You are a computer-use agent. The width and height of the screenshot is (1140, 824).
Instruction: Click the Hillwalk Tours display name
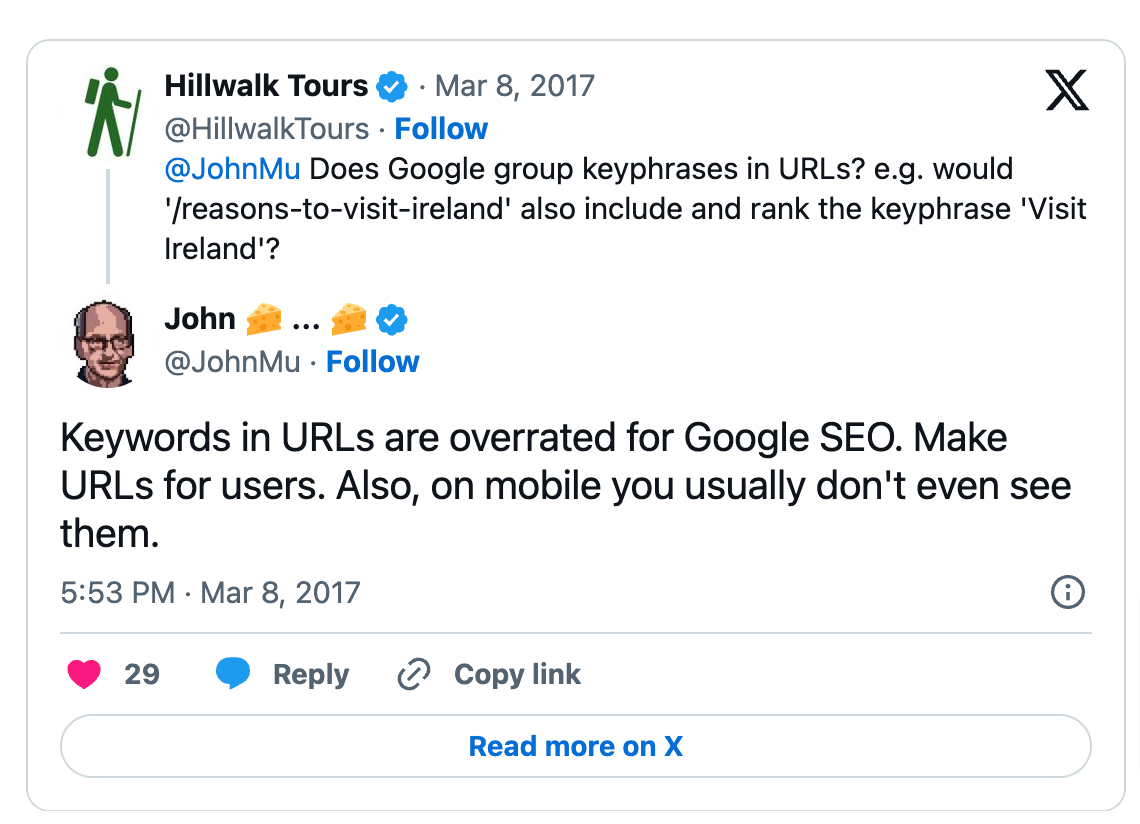pos(266,86)
